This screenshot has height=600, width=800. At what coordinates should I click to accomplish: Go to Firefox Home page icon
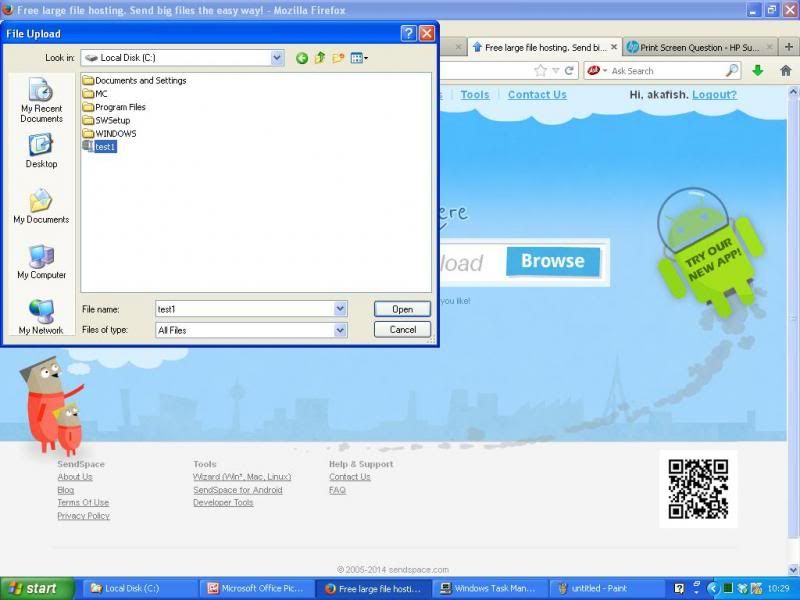(x=786, y=71)
